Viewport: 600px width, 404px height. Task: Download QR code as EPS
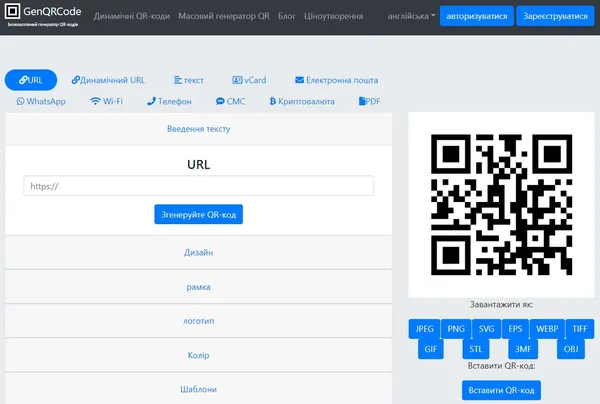pos(515,329)
